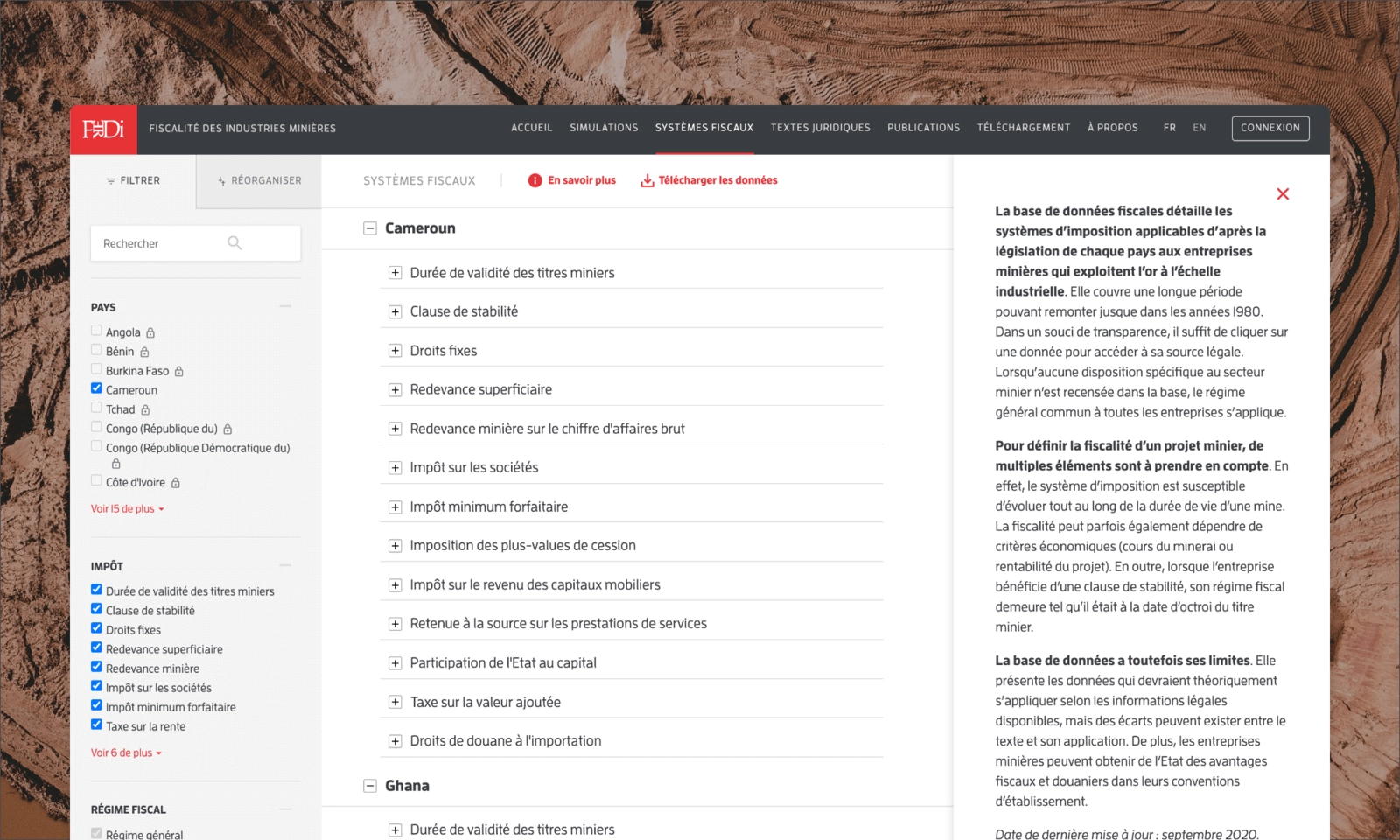Click Télécharger les données link

click(717, 180)
